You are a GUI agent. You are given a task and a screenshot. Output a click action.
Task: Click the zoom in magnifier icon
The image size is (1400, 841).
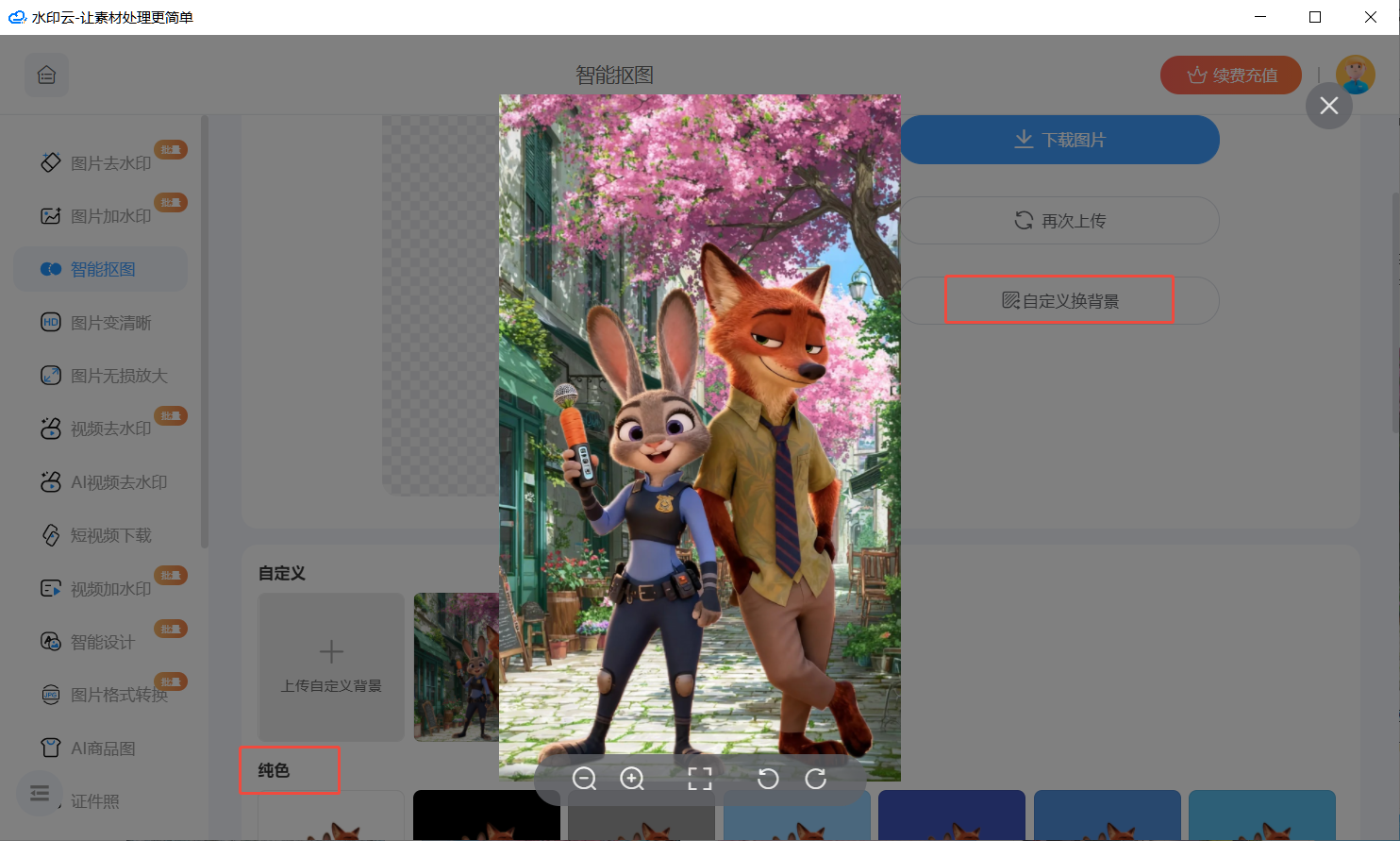click(x=632, y=779)
